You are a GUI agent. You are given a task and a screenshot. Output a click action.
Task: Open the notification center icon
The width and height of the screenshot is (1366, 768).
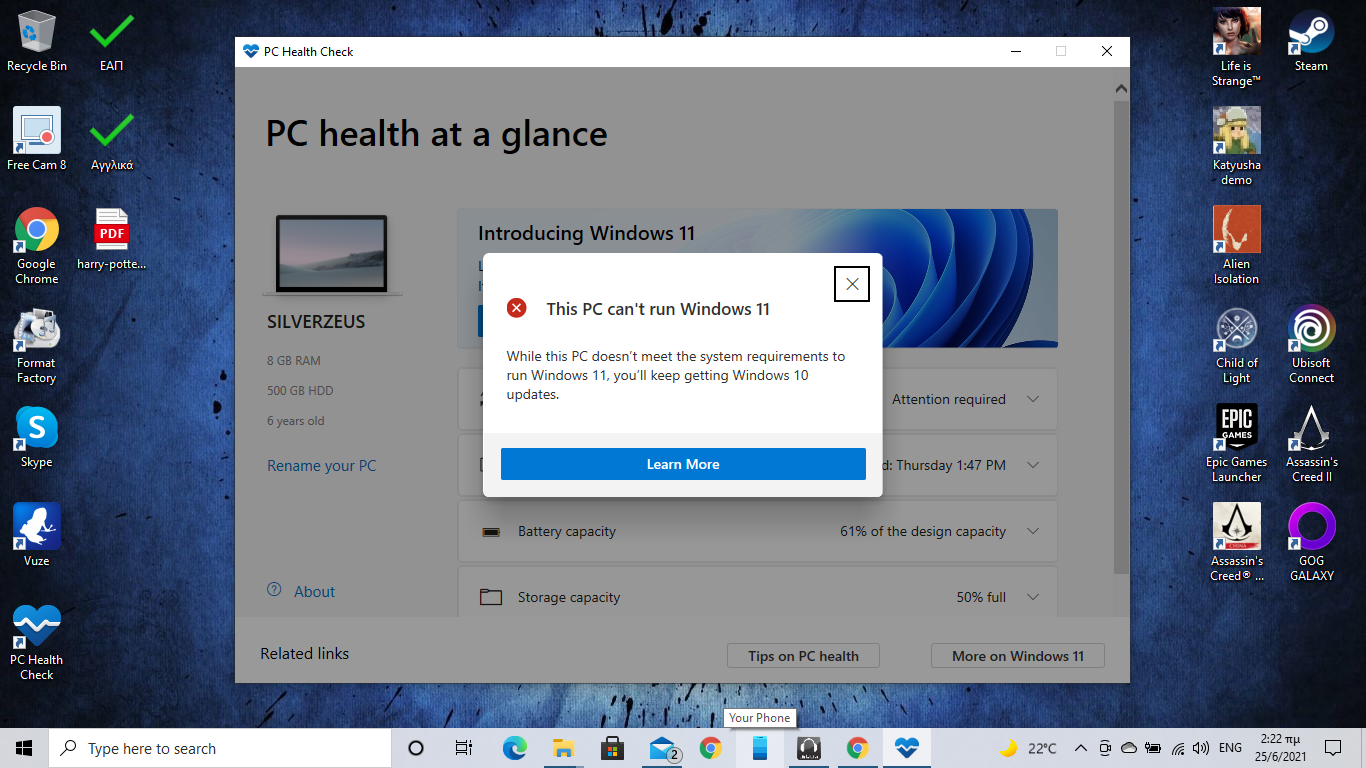(x=1332, y=748)
